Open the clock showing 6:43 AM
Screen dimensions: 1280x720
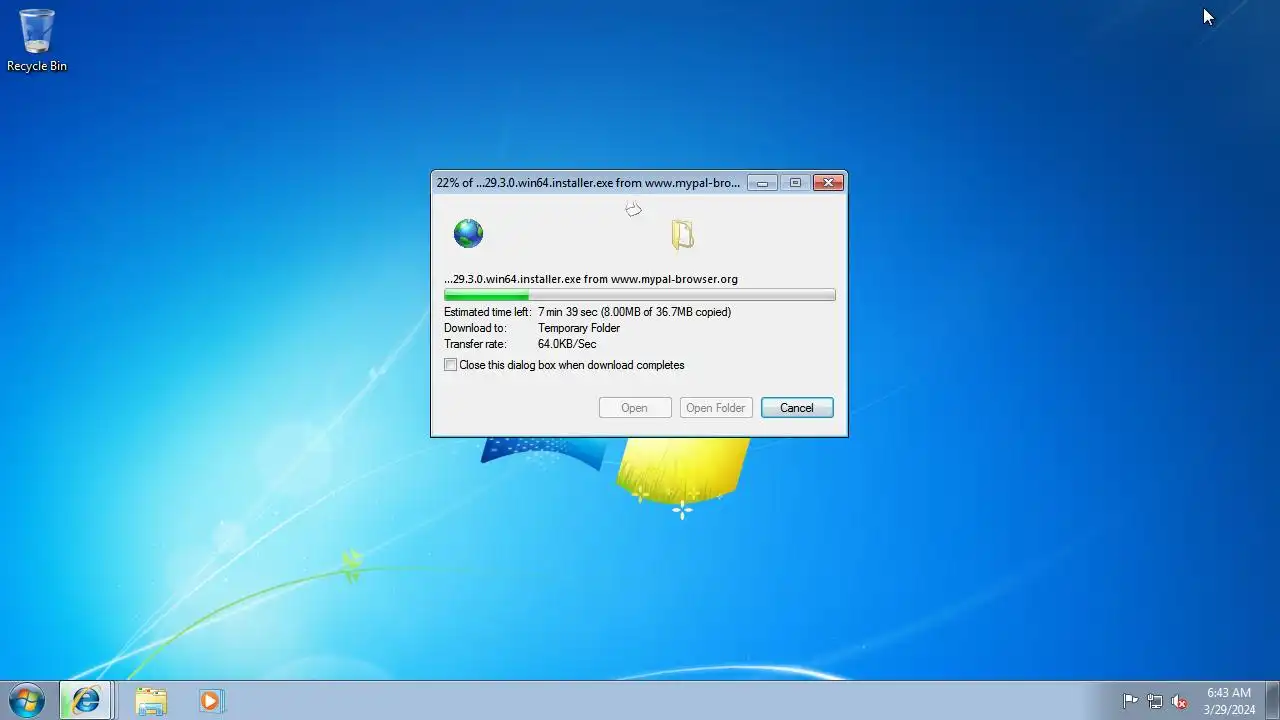pos(1229,693)
